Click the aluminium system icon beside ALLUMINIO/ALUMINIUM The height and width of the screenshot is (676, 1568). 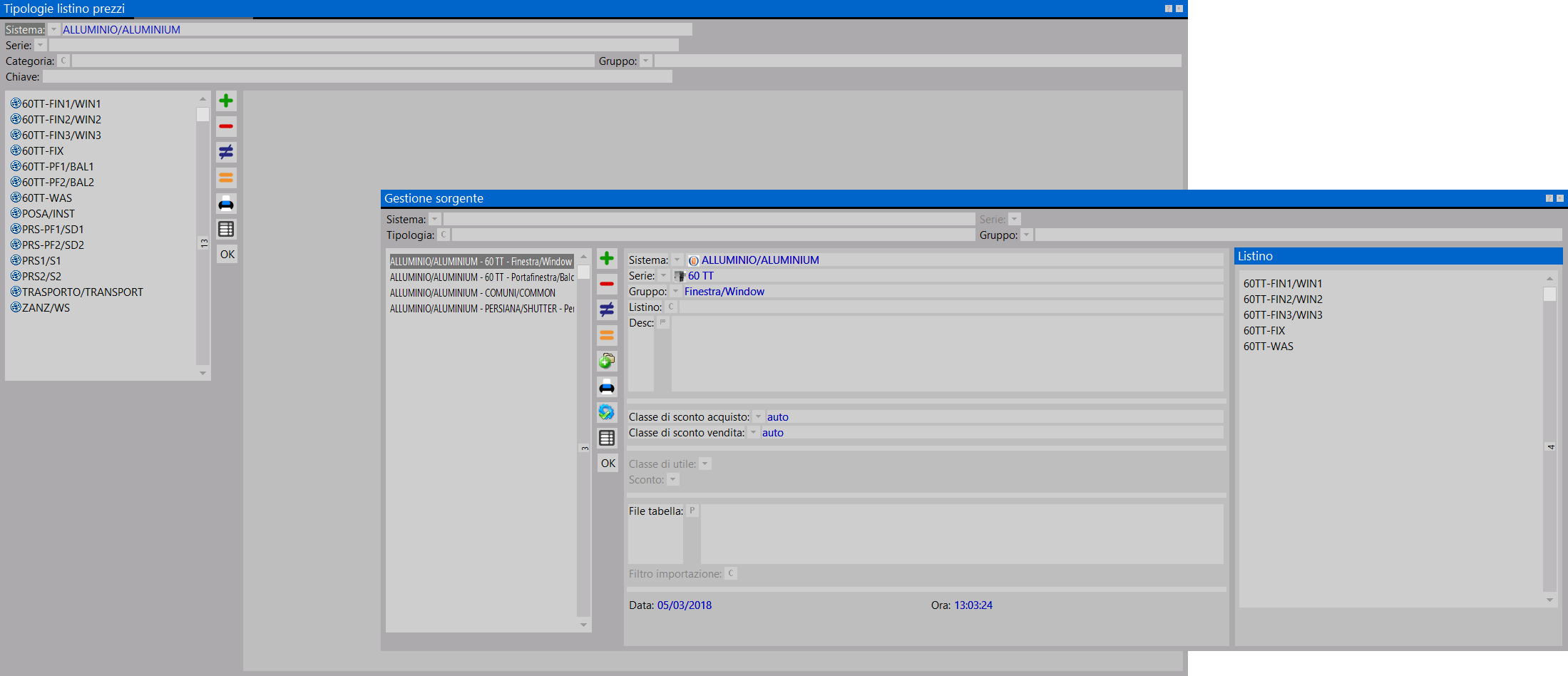coord(693,261)
